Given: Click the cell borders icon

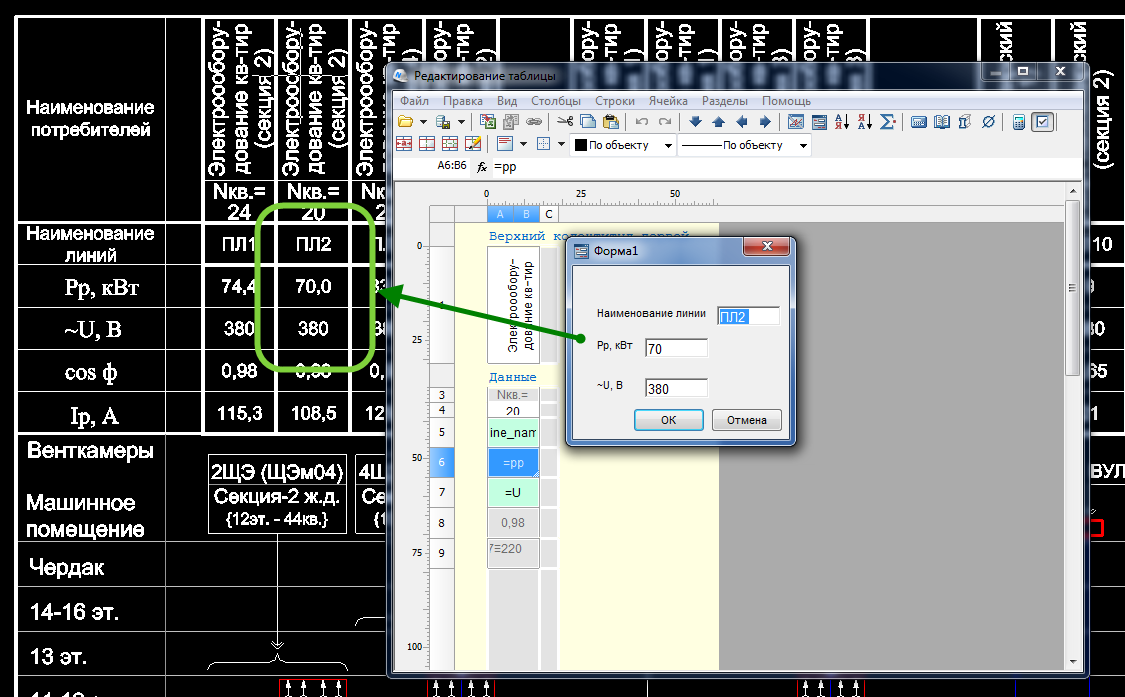Looking at the screenshot, I should (543, 144).
